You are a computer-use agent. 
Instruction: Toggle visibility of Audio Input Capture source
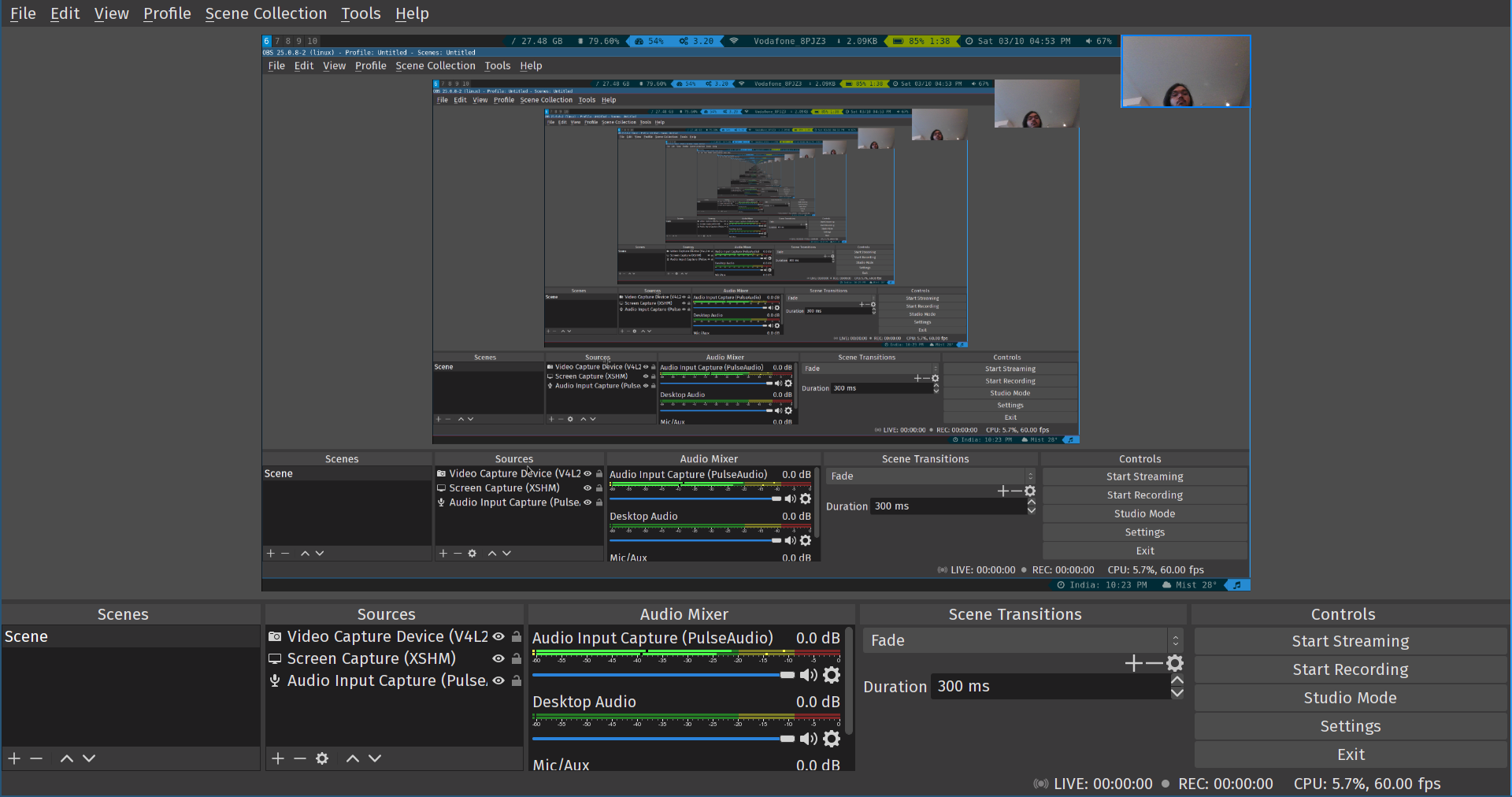[498, 680]
